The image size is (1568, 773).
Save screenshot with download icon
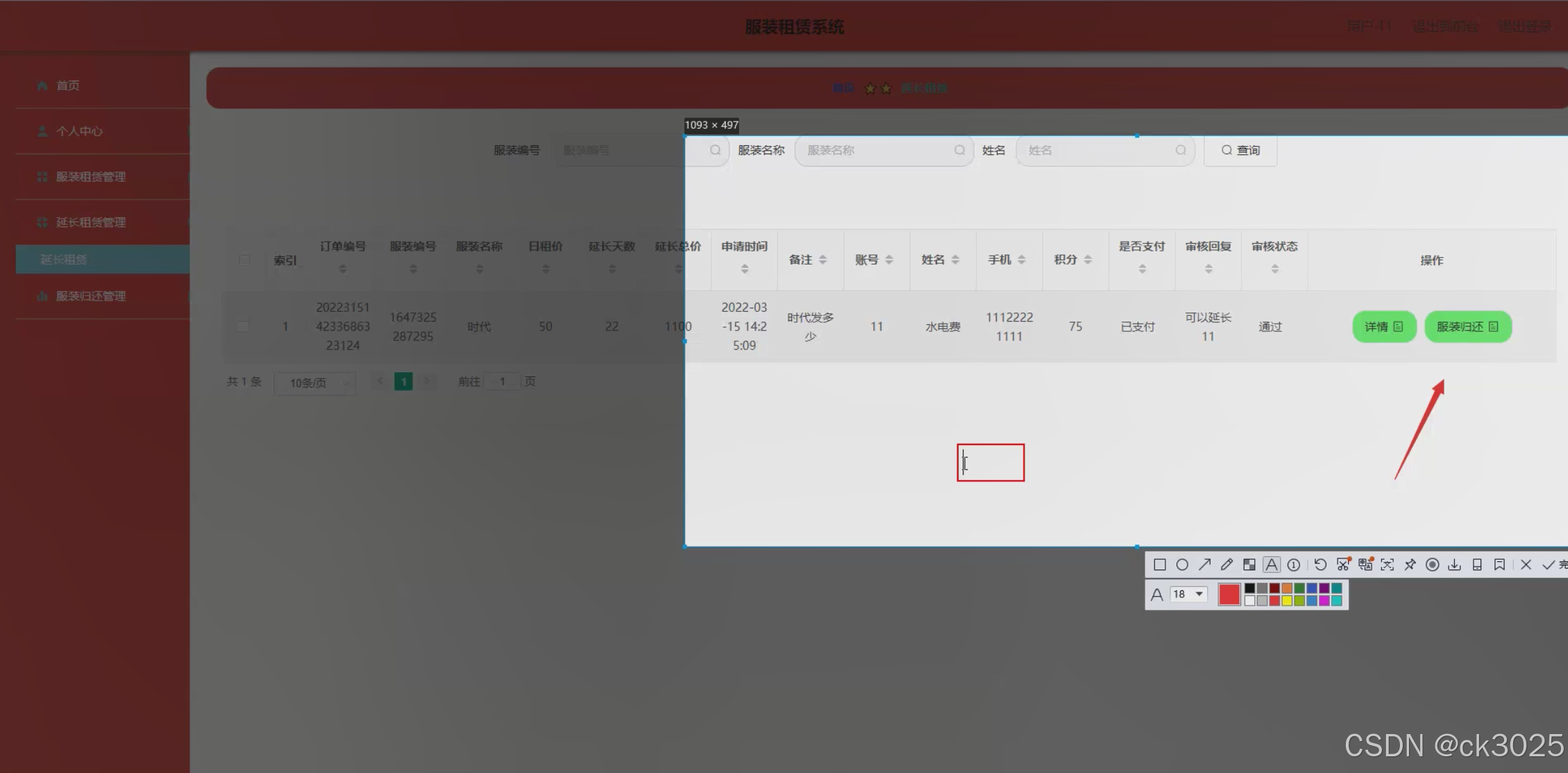point(1454,565)
